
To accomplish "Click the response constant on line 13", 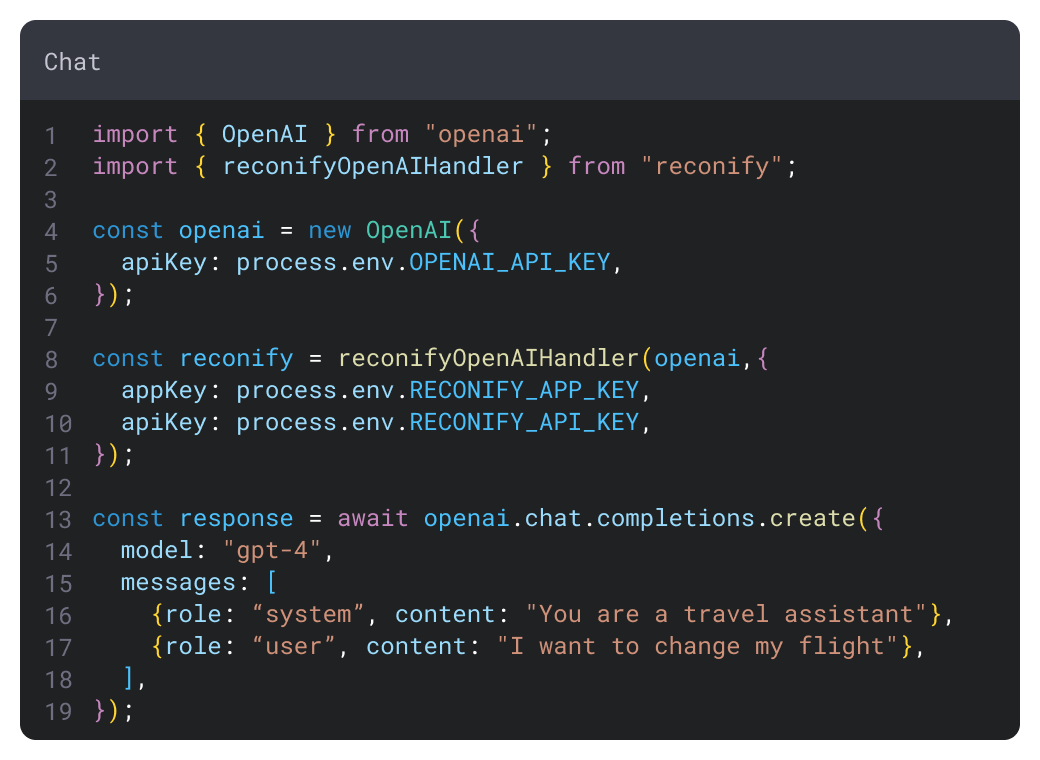I will point(236,518).
